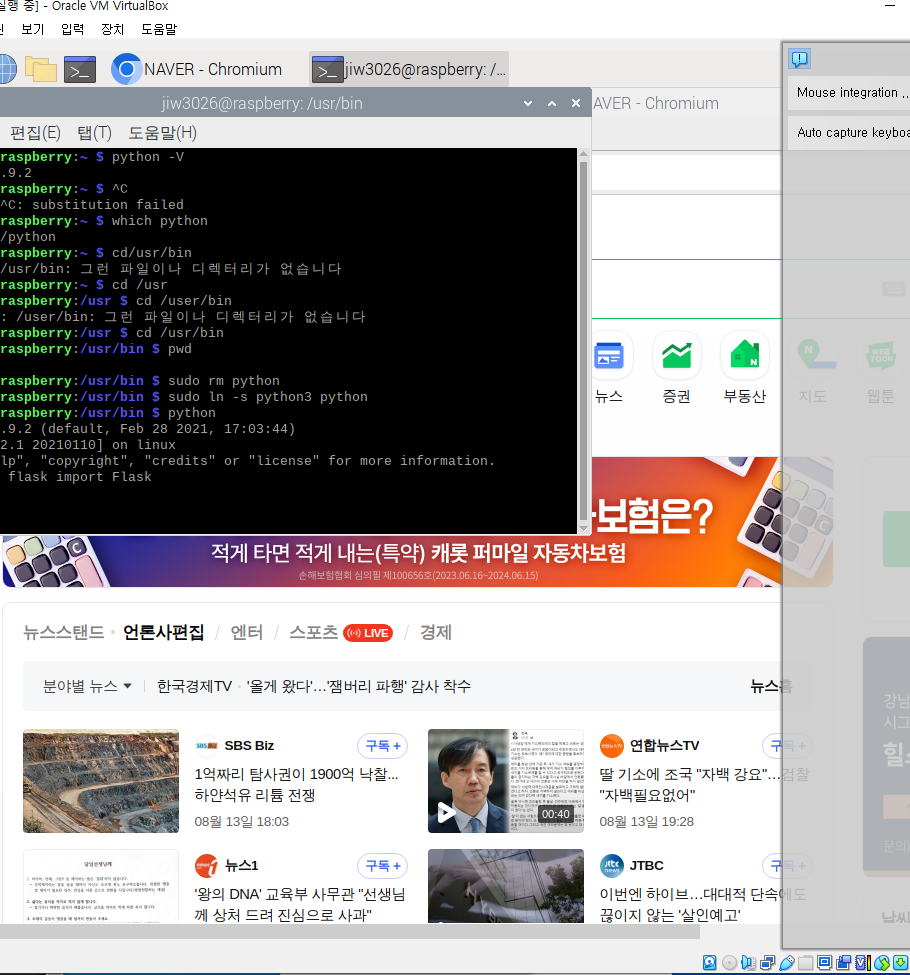Click the display status bar icon

825,963
